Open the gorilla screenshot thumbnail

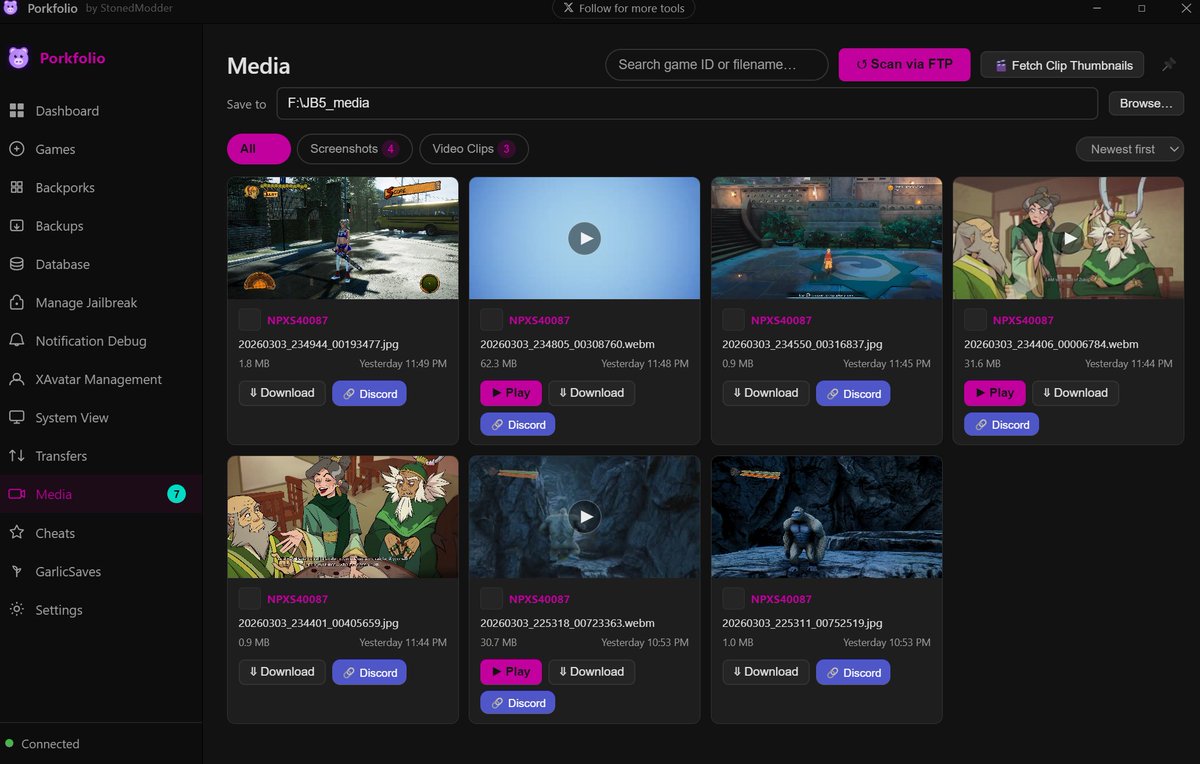827,517
